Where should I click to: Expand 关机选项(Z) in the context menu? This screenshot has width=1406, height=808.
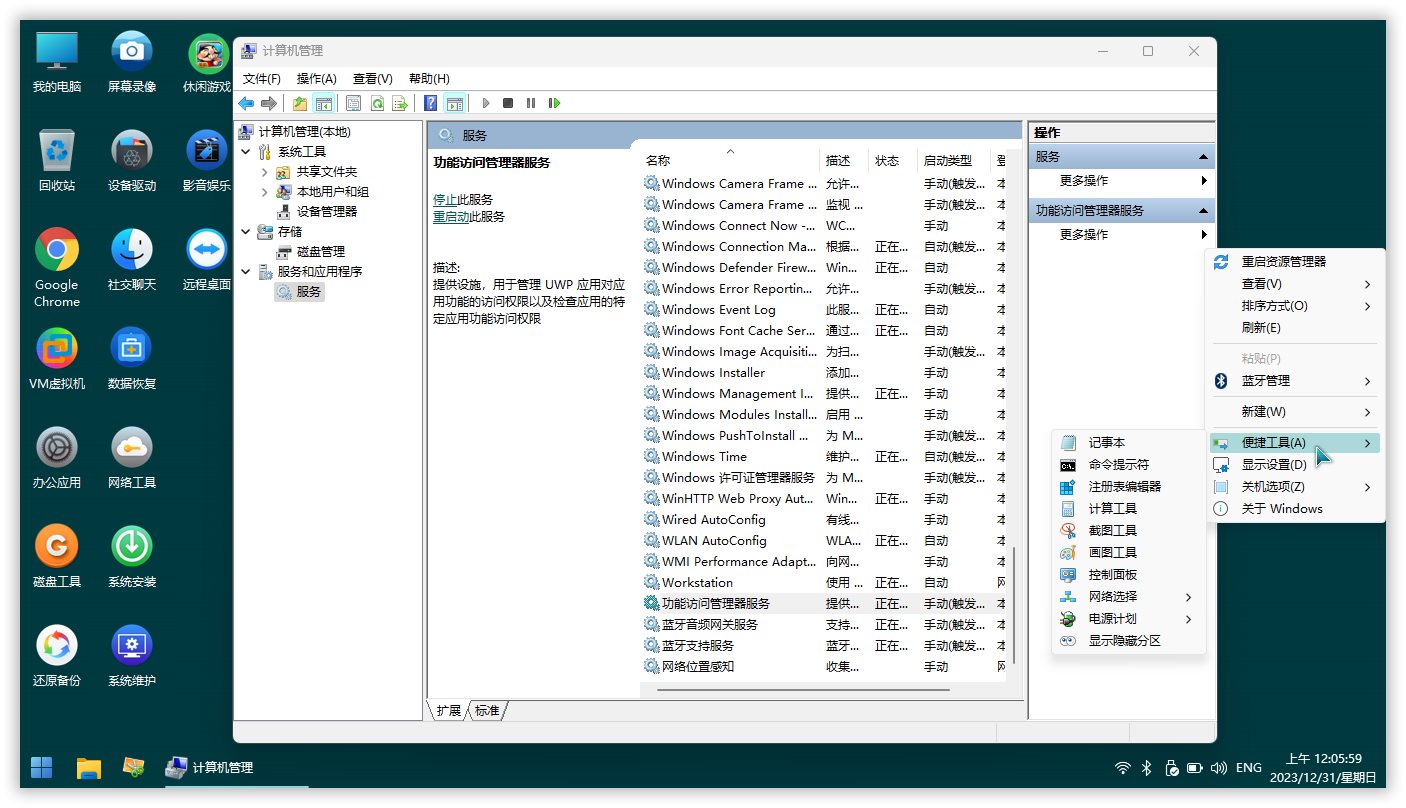(1296, 486)
